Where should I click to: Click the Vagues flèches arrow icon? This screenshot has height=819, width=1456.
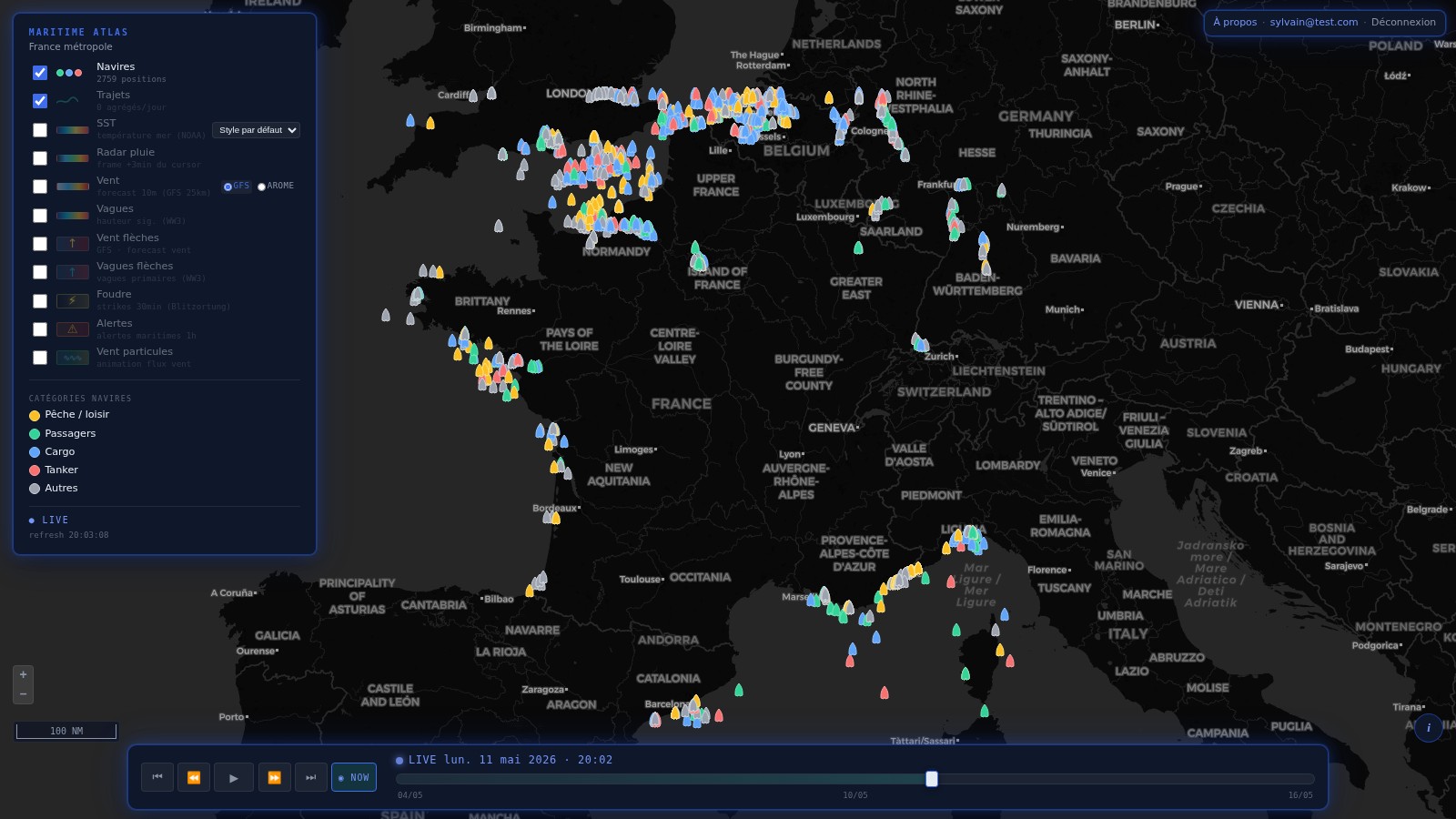pos(73,272)
